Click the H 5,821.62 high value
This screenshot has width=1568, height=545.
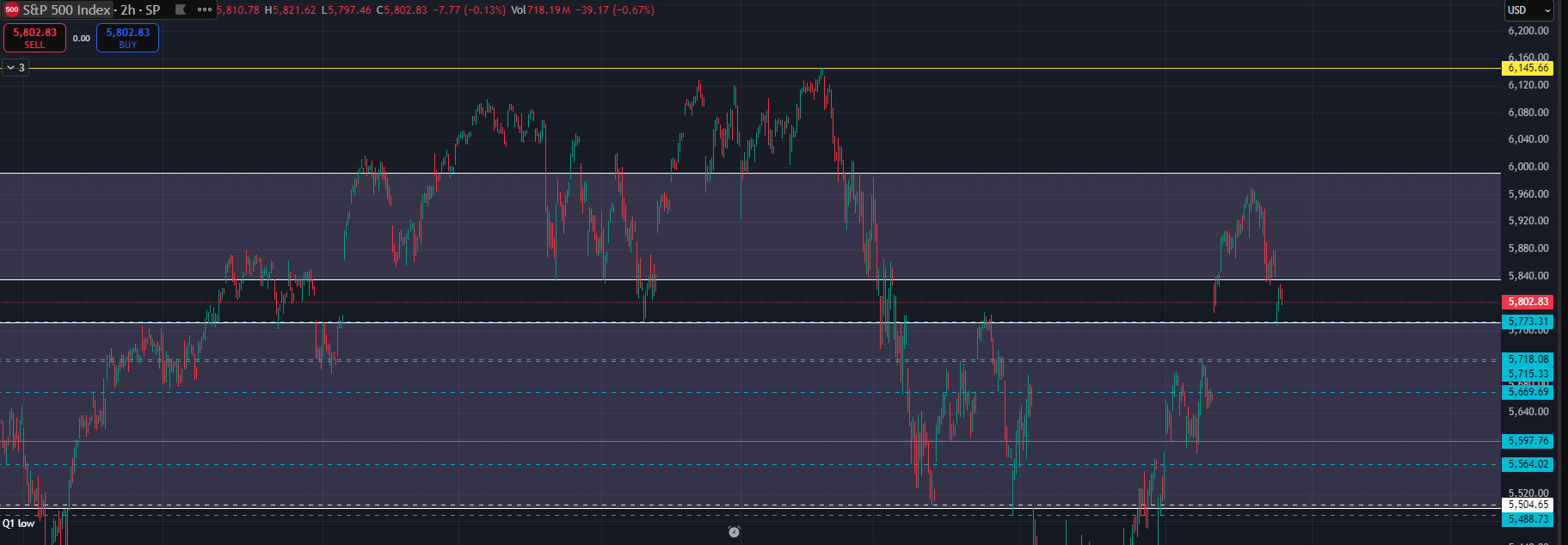coord(290,10)
